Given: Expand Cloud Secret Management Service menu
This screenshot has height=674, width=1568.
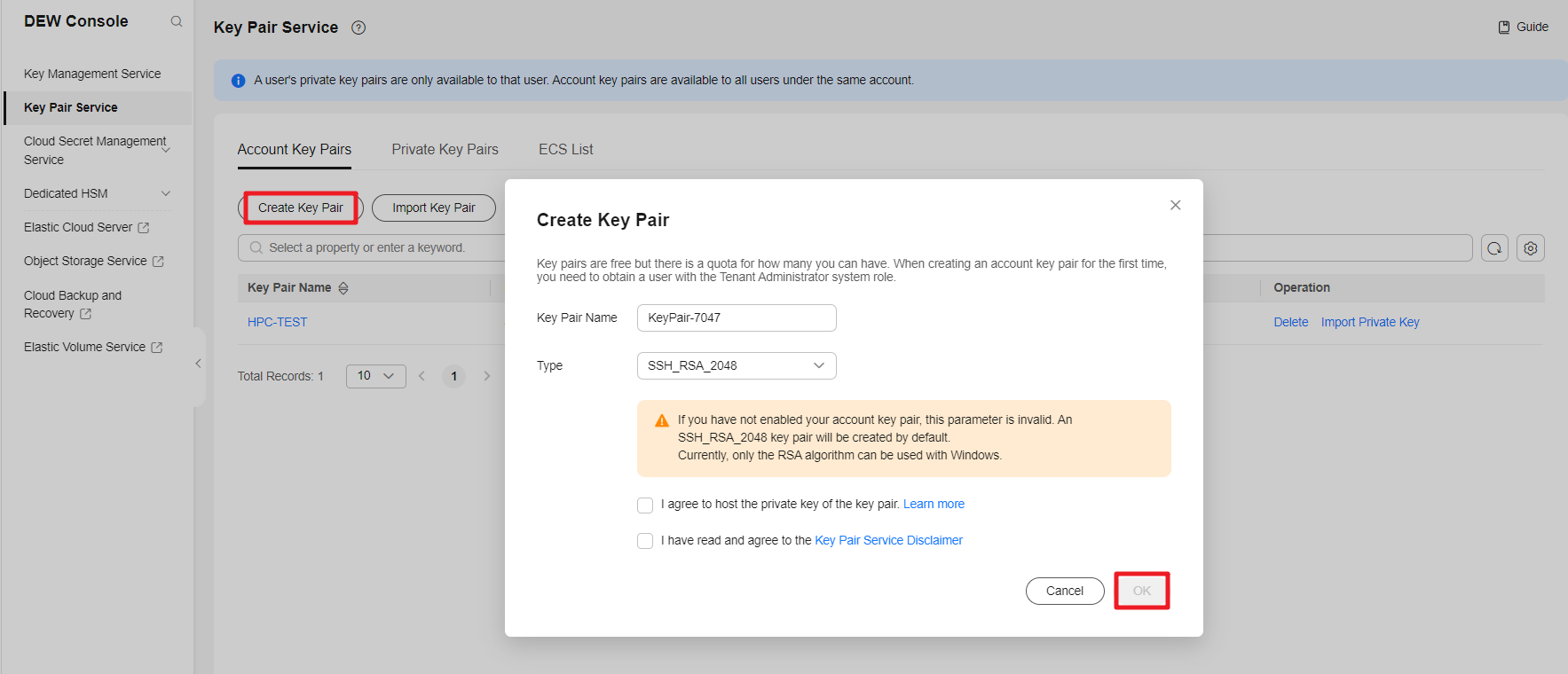Looking at the screenshot, I should (166, 151).
